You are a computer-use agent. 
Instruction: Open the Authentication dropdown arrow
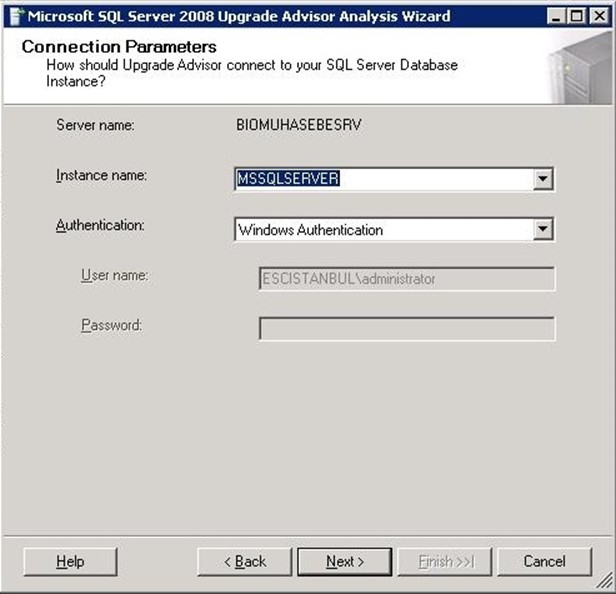point(543,229)
